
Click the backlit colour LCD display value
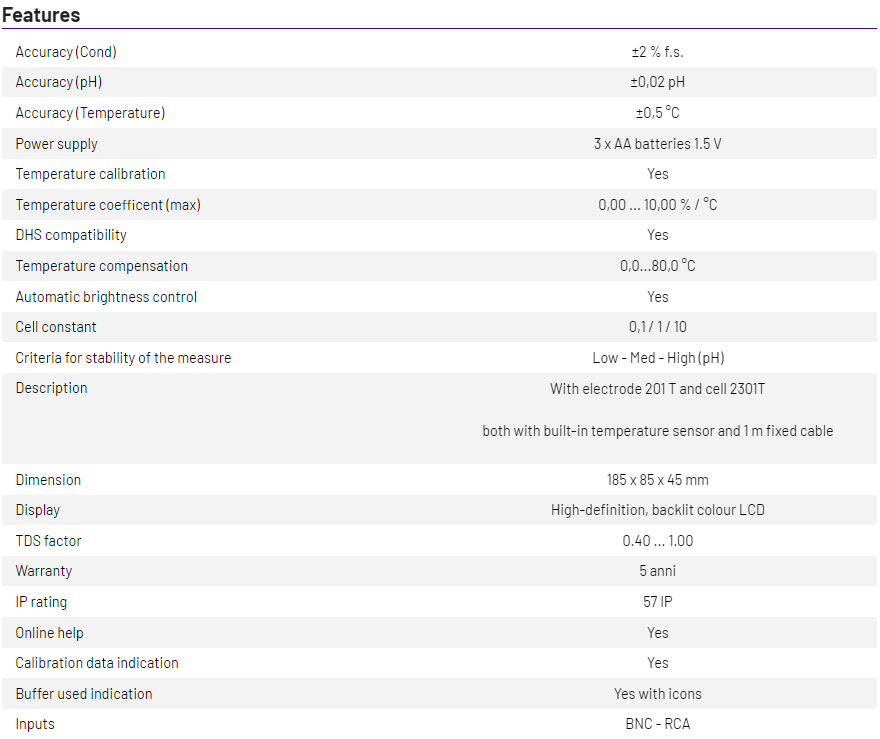pyautogui.click(x=657, y=510)
